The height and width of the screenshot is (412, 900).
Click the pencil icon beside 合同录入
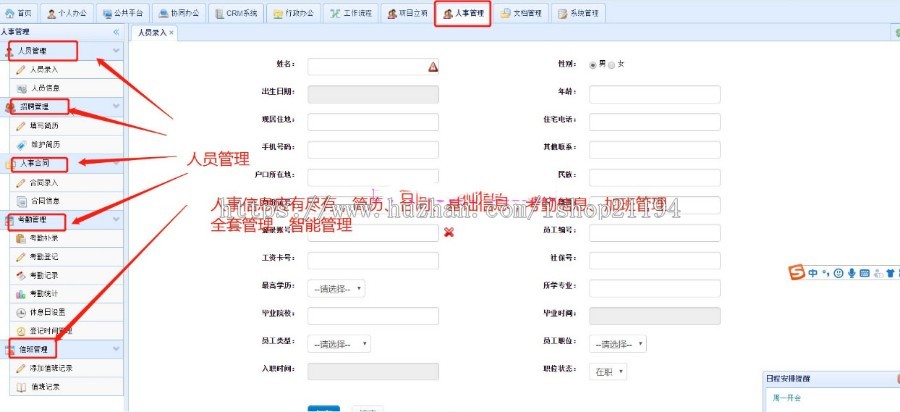point(21,183)
